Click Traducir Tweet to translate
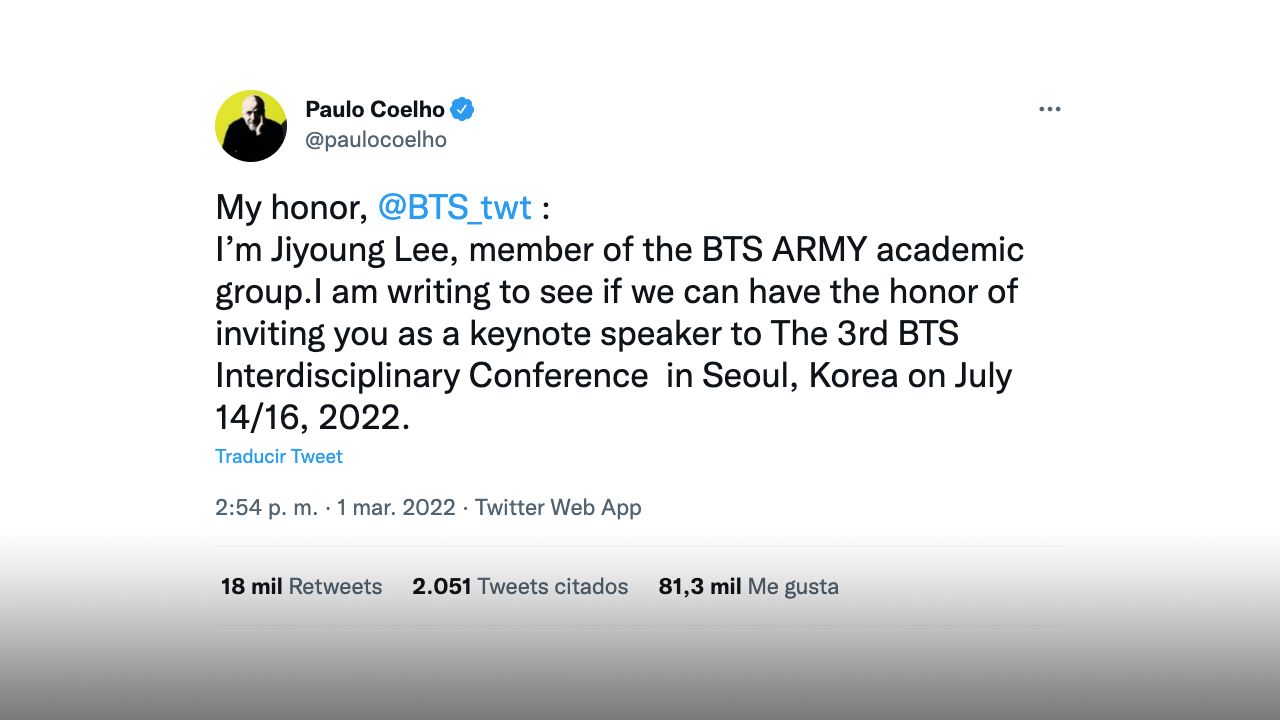 click(x=279, y=456)
